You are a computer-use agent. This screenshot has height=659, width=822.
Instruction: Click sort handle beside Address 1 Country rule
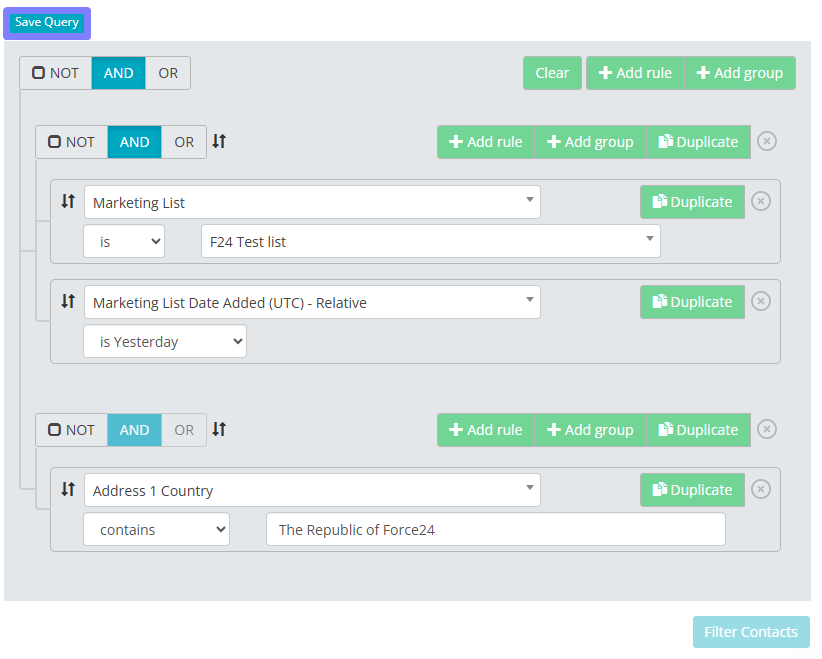click(x=68, y=489)
